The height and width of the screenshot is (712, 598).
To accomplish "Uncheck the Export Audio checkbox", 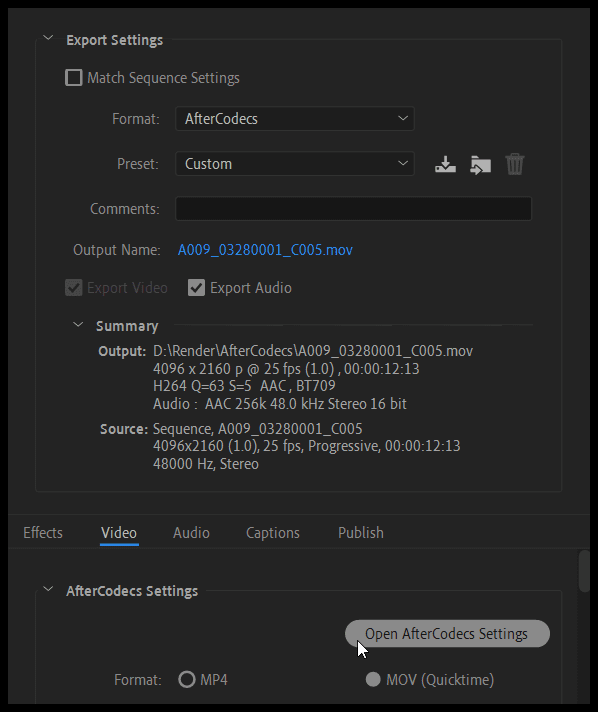I will pyautogui.click(x=196, y=288).
